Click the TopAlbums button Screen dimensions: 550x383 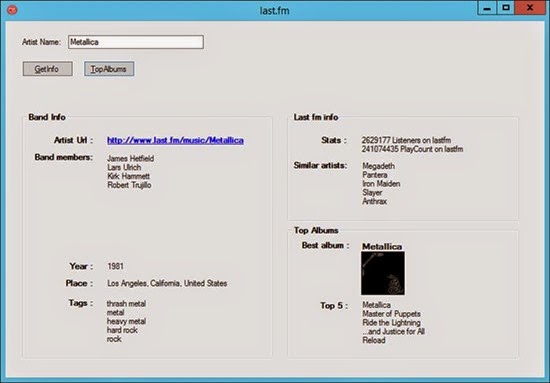[109, 69]
